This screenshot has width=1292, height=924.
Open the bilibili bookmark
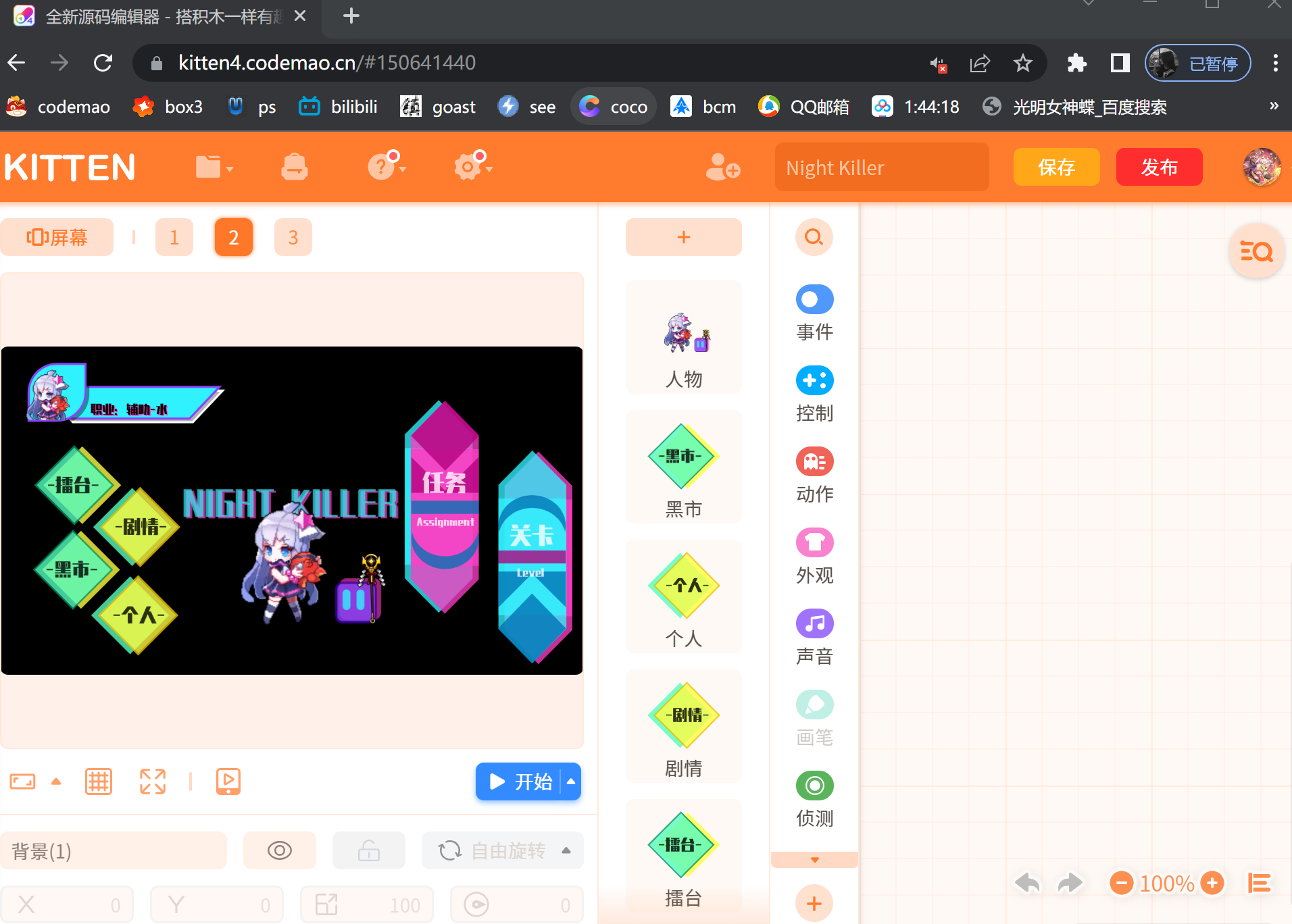[339, 106]
